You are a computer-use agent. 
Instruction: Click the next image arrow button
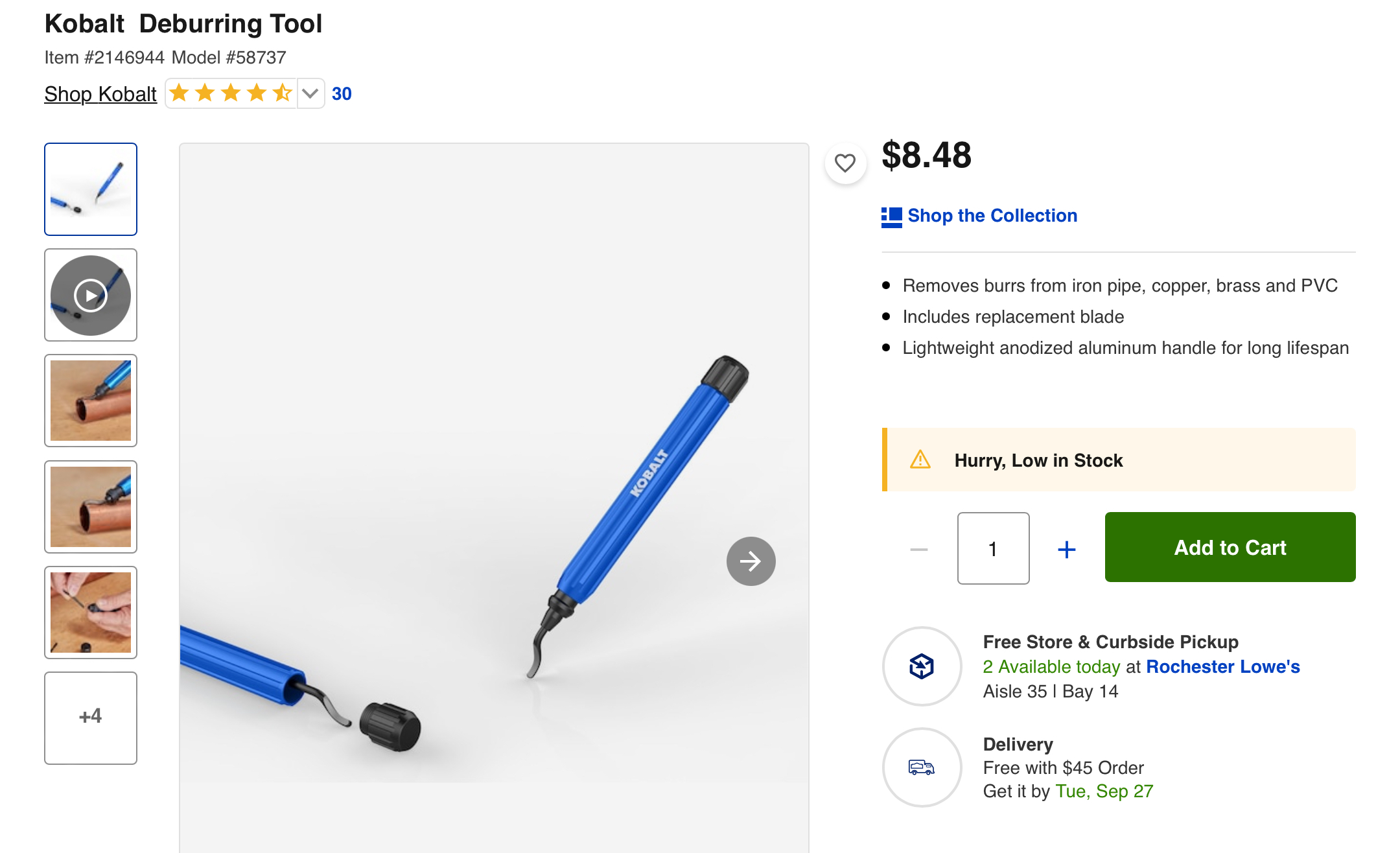pyautogui.click(x=751, y=561)
